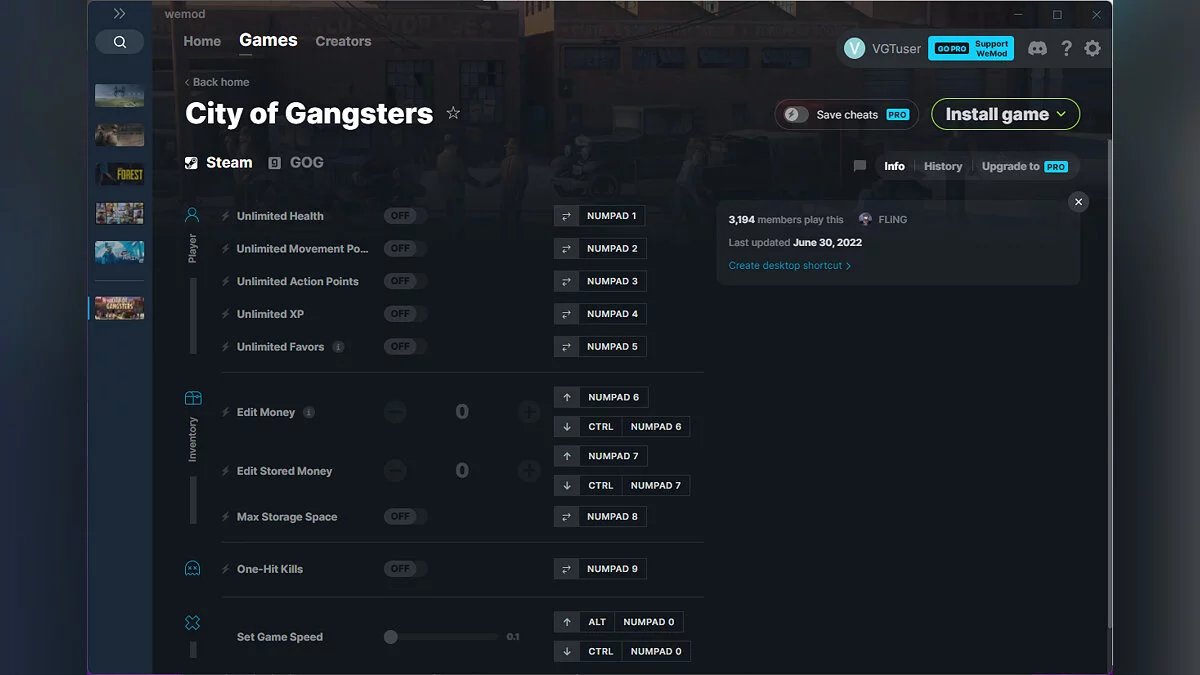The height and width of the screenshot is (675, 1200).
Task: Open the Discord icon in the header
Action: click(x=1037, y=47)
